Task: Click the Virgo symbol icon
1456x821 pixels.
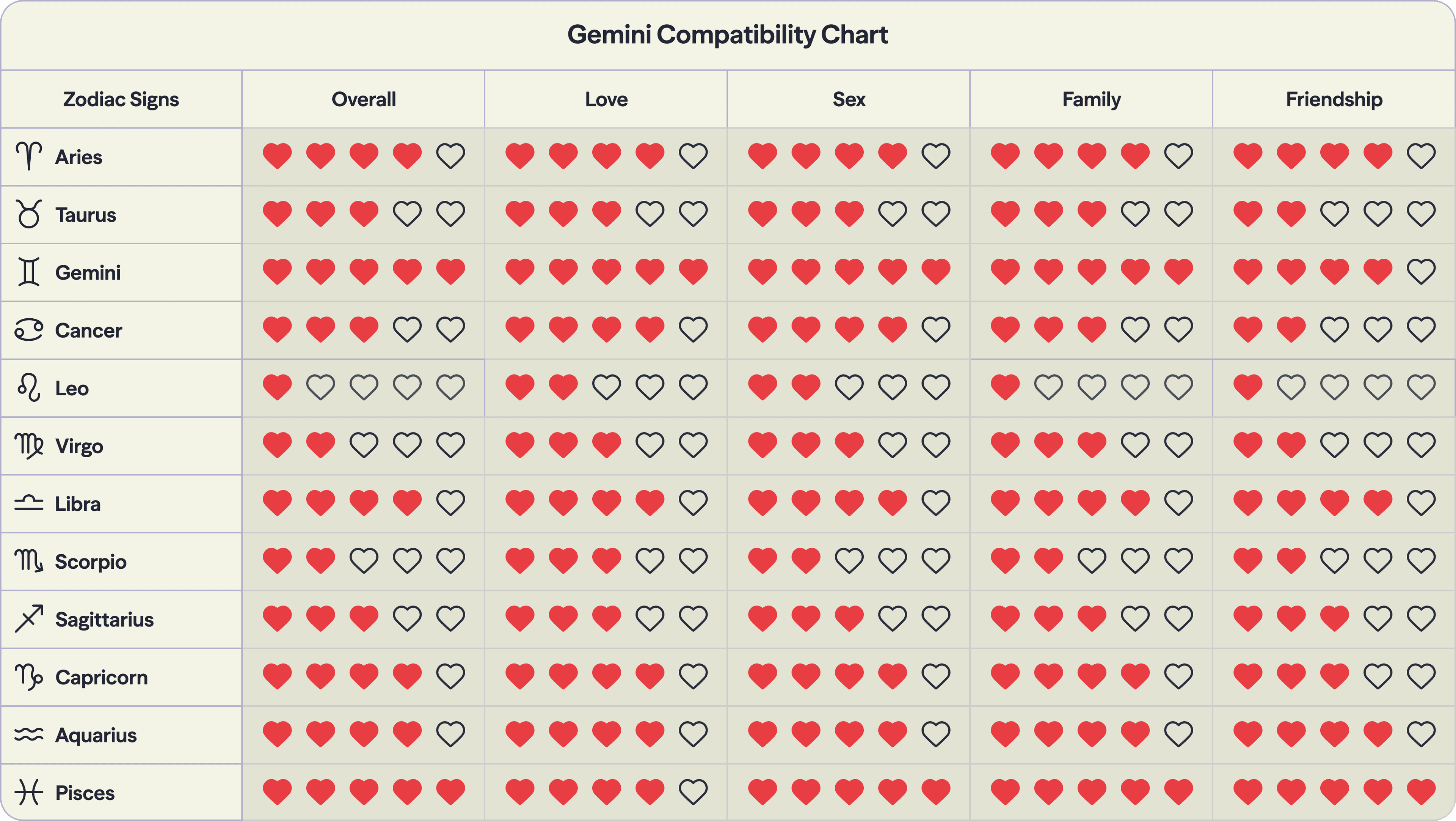Action: point(29,446)
